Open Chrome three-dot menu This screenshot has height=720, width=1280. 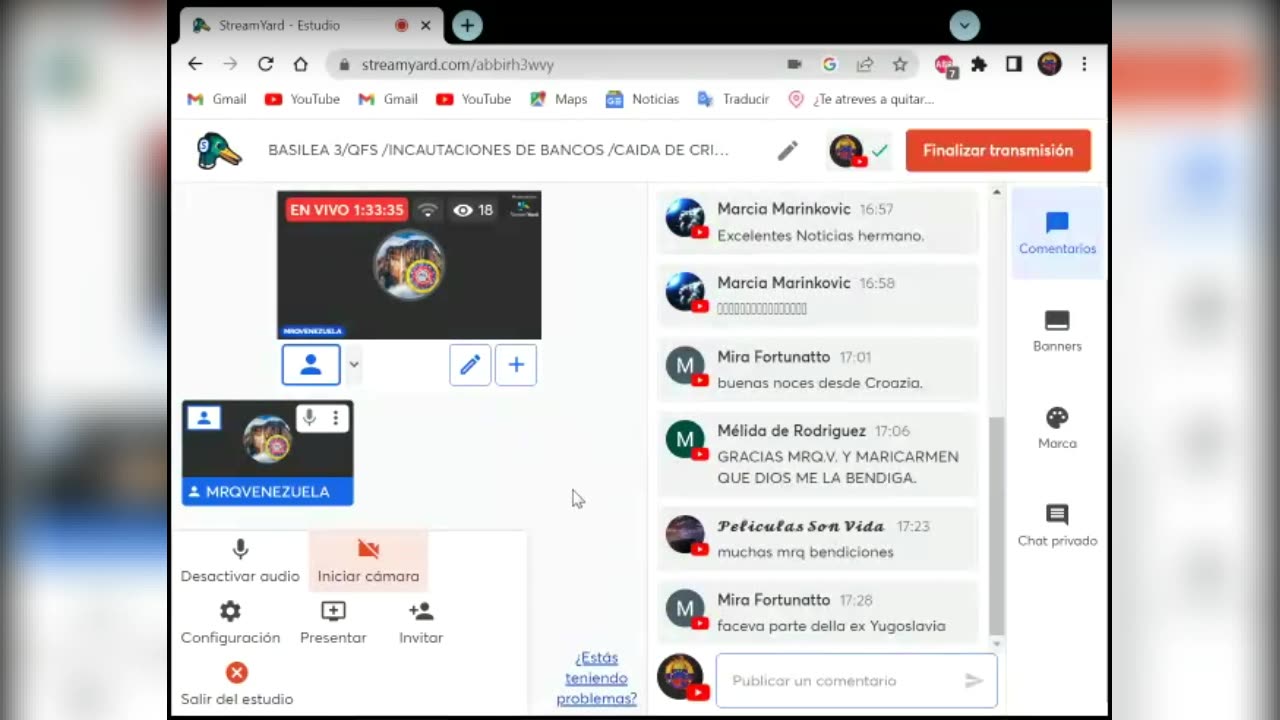click(1084, 64)
